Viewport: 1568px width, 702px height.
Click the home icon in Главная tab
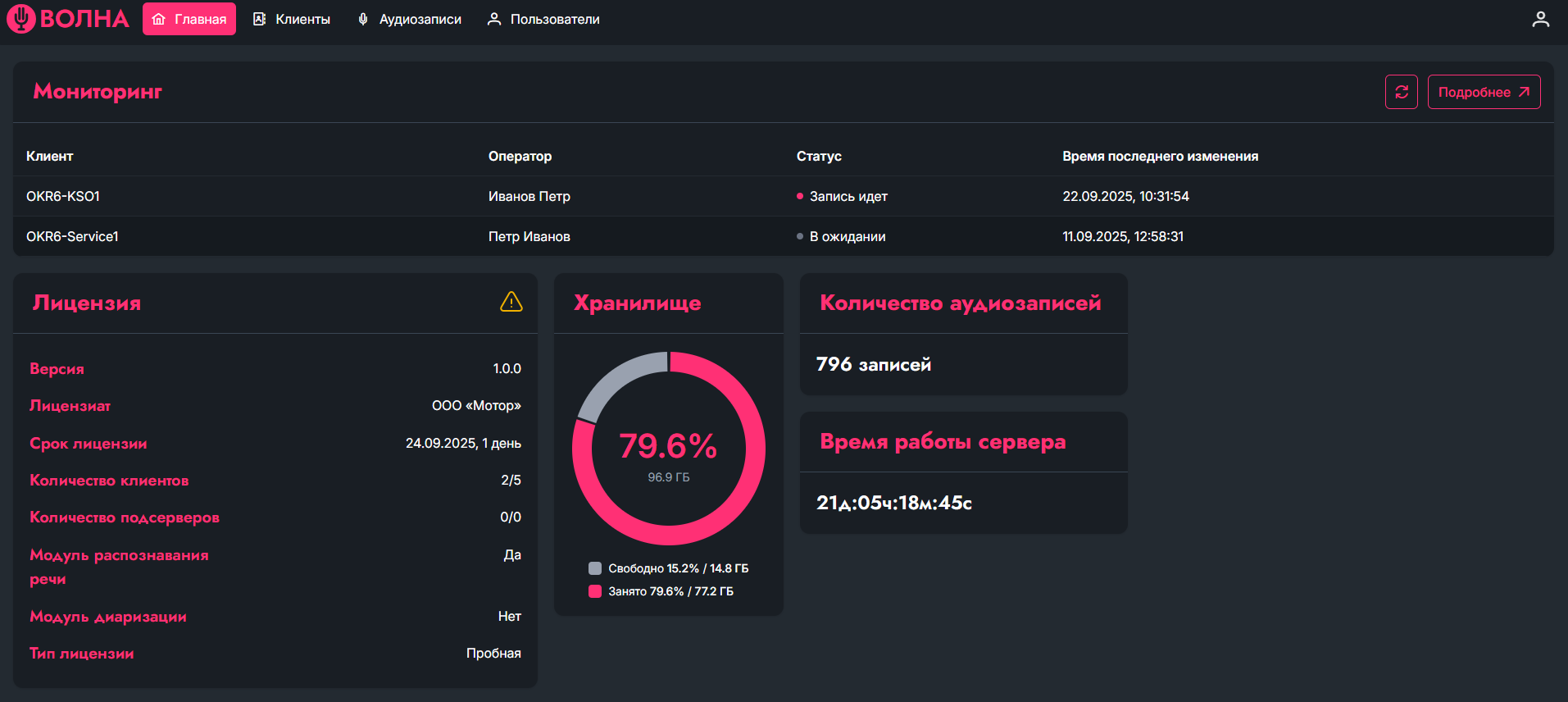pos(159,20)
